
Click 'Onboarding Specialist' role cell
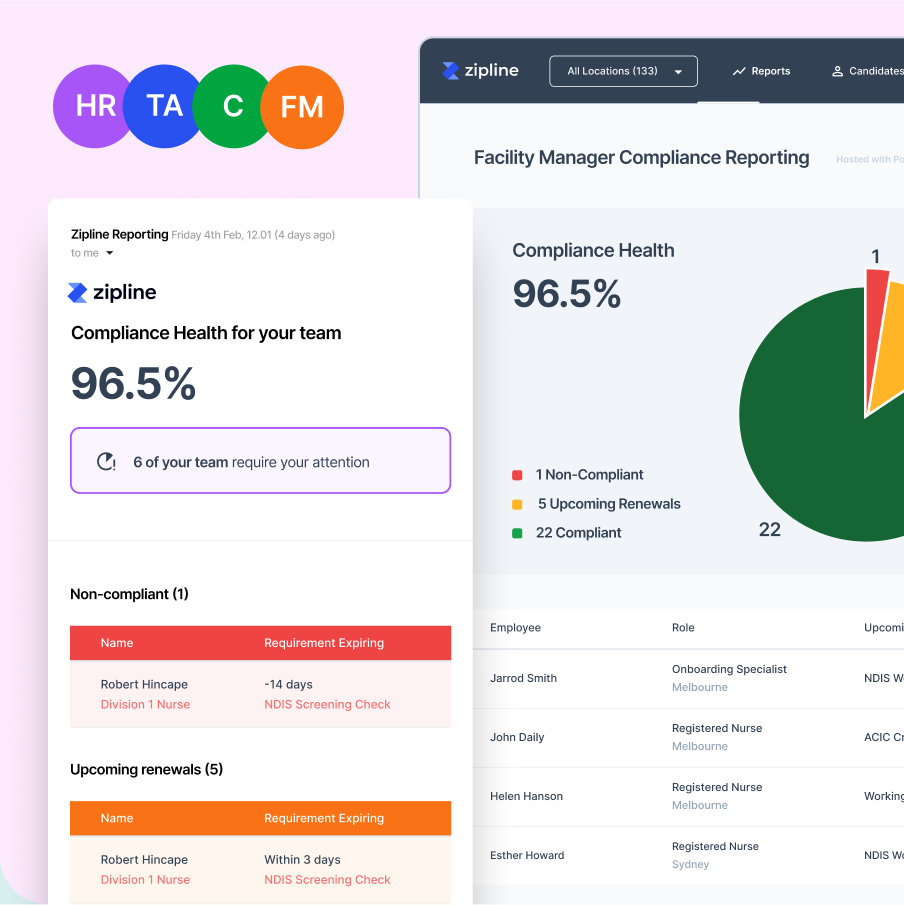[x=729, y=669]
